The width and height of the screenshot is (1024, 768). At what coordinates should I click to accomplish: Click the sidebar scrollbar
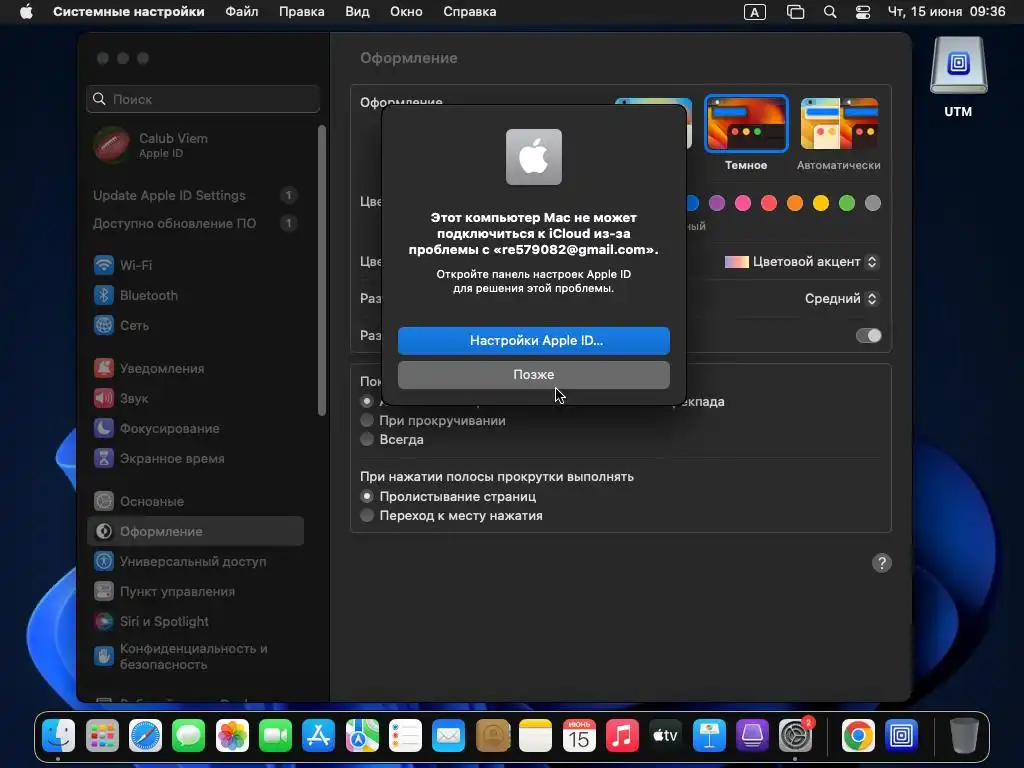321,270
